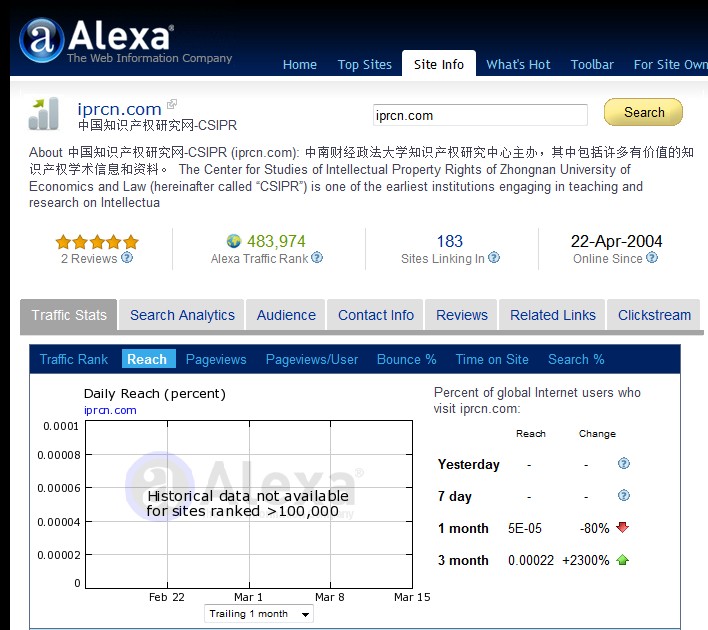
Task: Click the site bar-chart icon beside iprcn.com
Action: 44,113
